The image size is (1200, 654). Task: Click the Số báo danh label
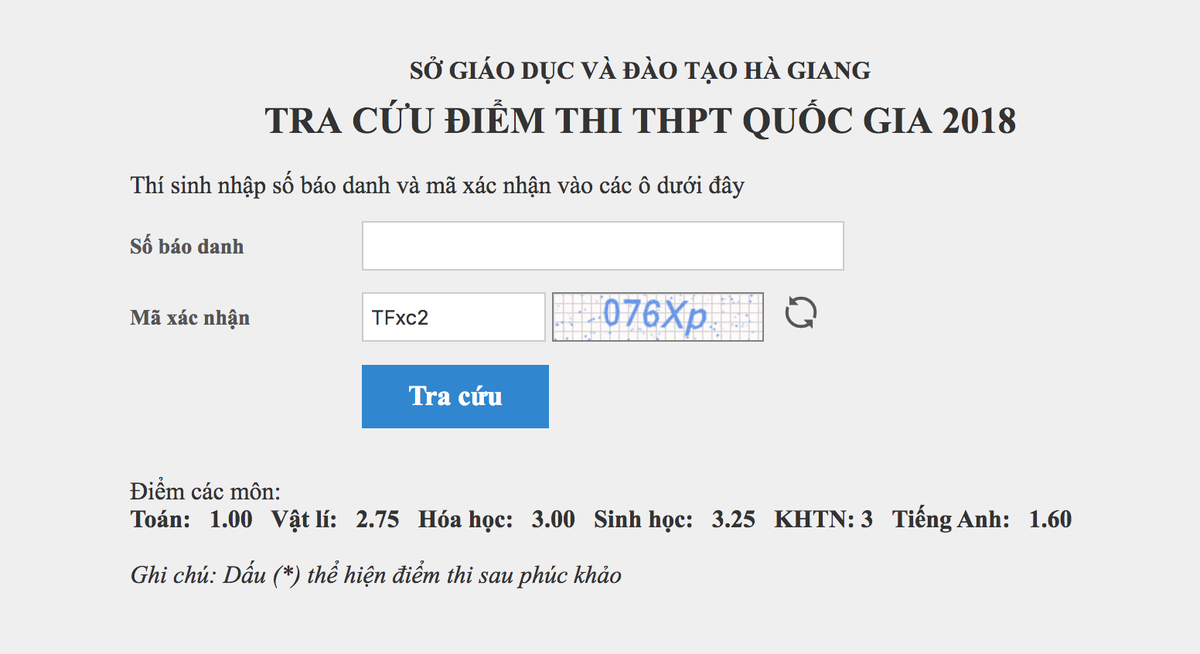[x=187, y=246]
